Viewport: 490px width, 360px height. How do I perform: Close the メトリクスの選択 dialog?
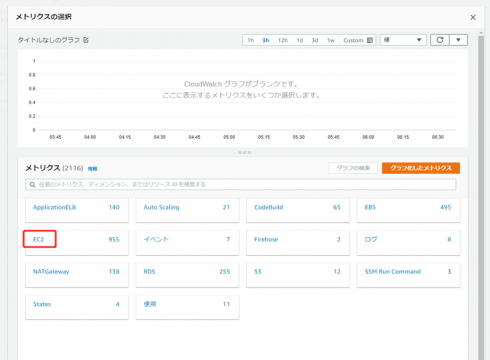pyautogui.click(x=473, y=17)
